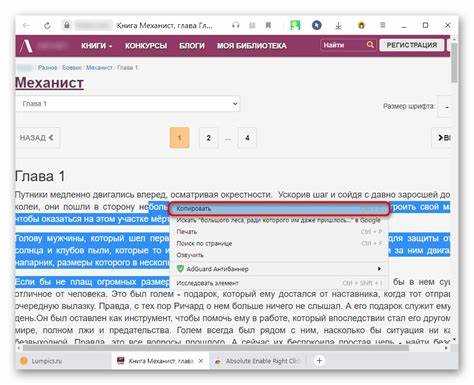Screen dimensions: 474x385
Task: Close the Книга Механист tab
Action: 201,361
